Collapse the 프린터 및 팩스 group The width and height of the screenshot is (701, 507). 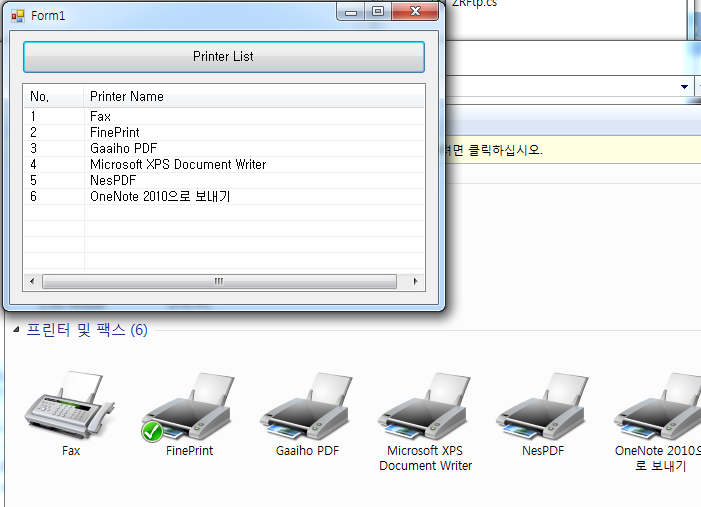point(16,330)
